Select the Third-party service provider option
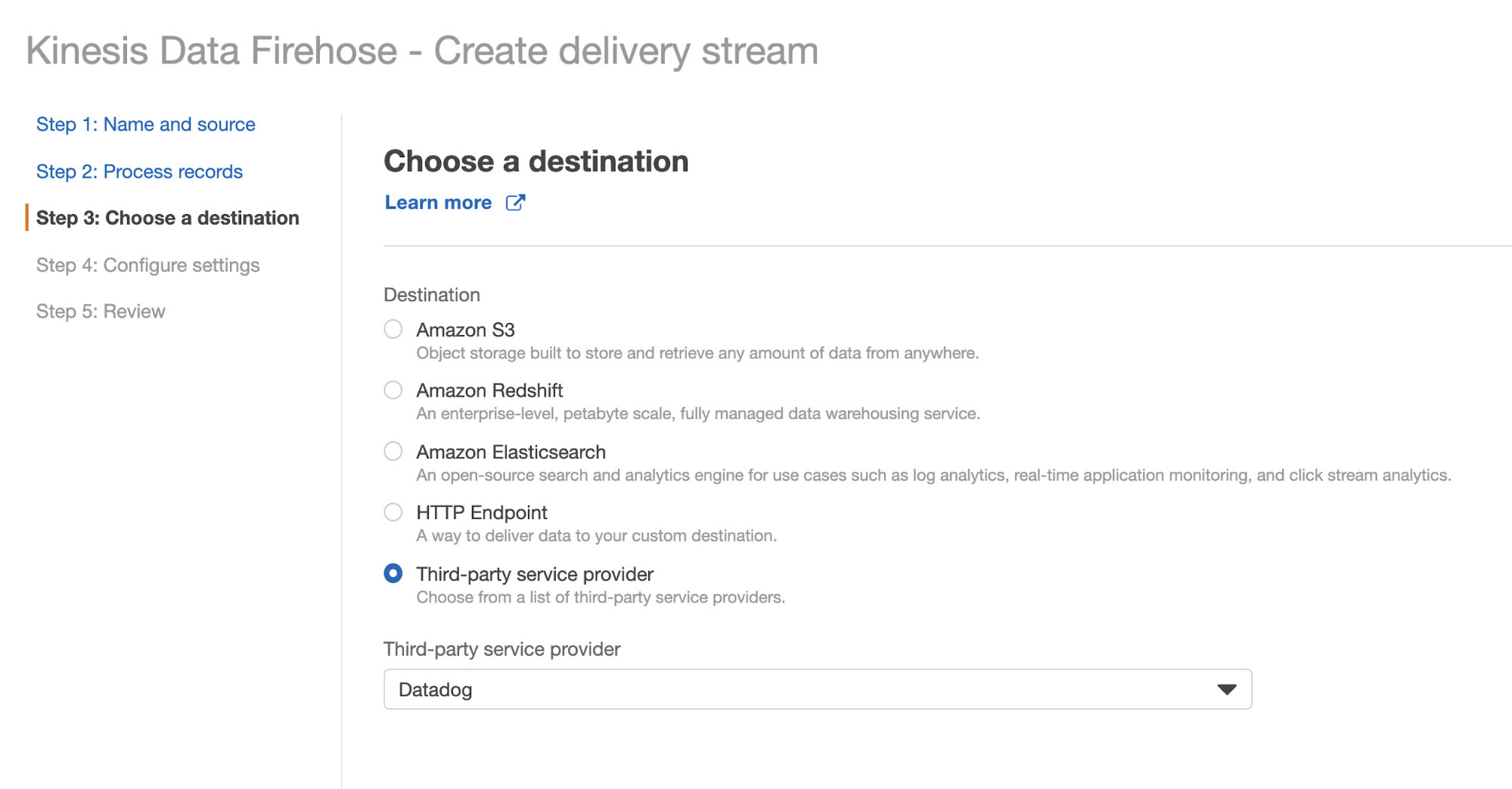Image resolution: width=1512 pixels, height=789 pixels. (393, 573)
